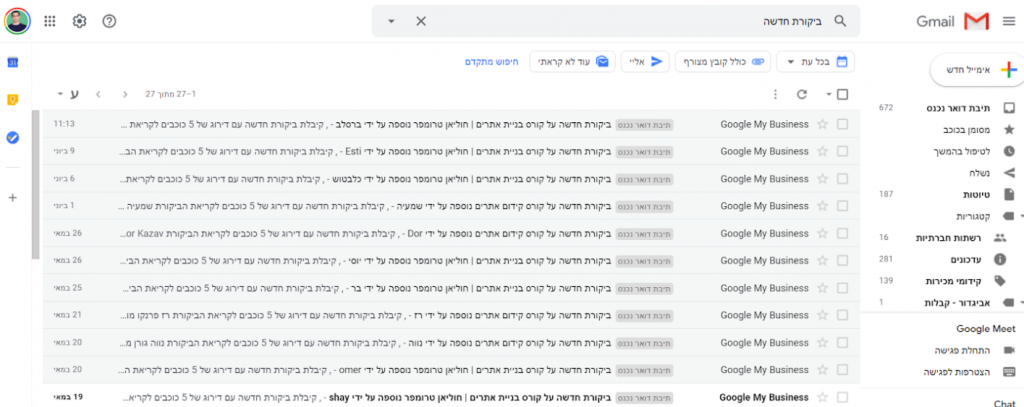Select checkbox of the 1 ביוני email
This screenshot has height=407, width=1024.
pyautogui.click(x=842, y=206)
